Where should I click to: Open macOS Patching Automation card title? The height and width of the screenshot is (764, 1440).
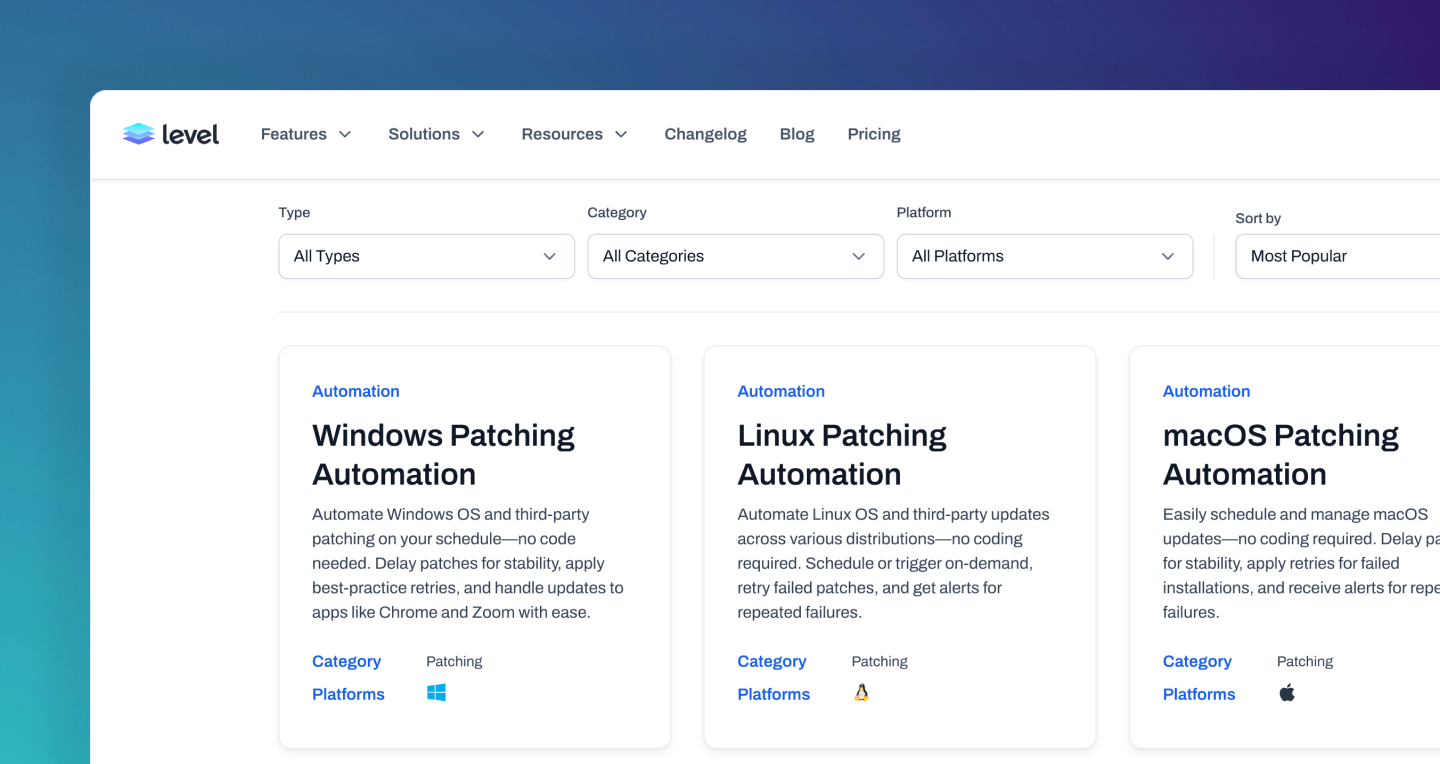tap(1280, 455)
